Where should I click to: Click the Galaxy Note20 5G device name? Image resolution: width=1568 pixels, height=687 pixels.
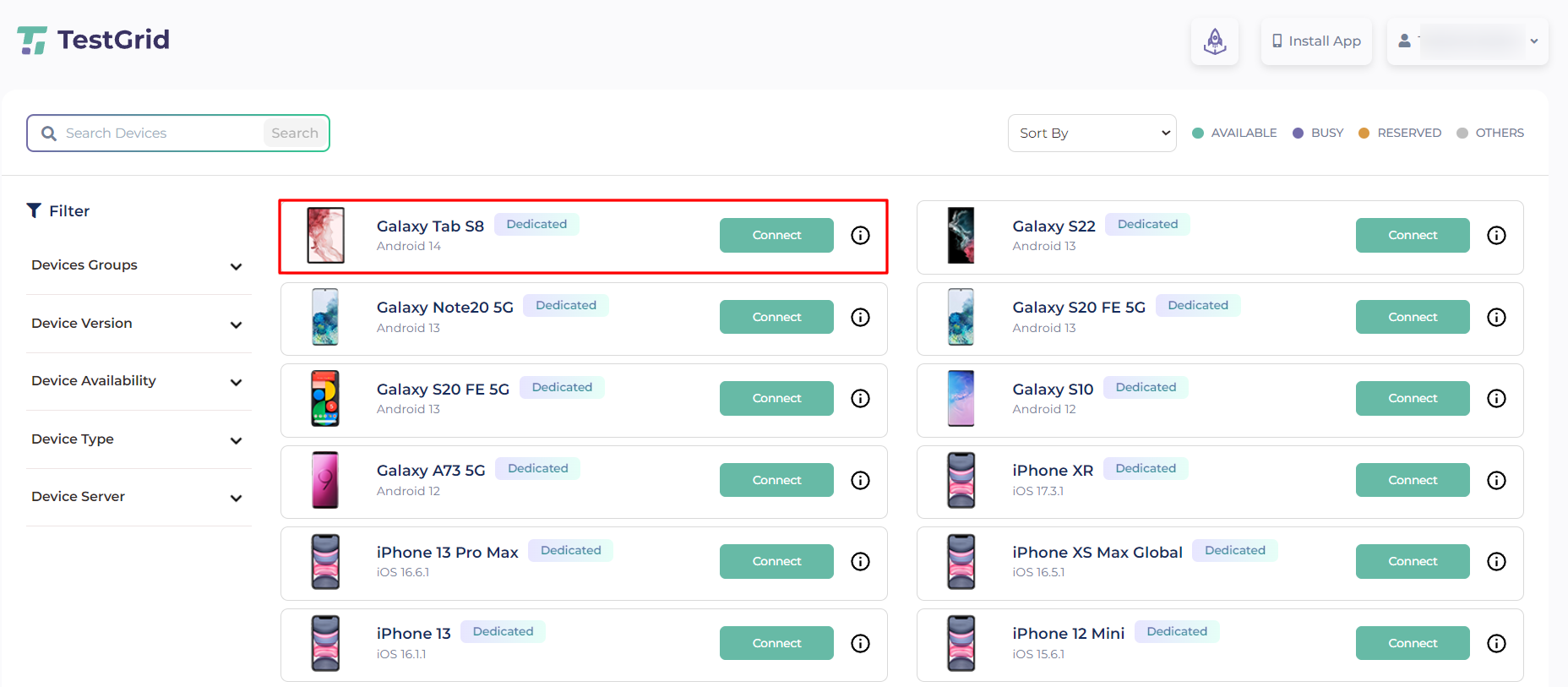(x=445, y=308)
